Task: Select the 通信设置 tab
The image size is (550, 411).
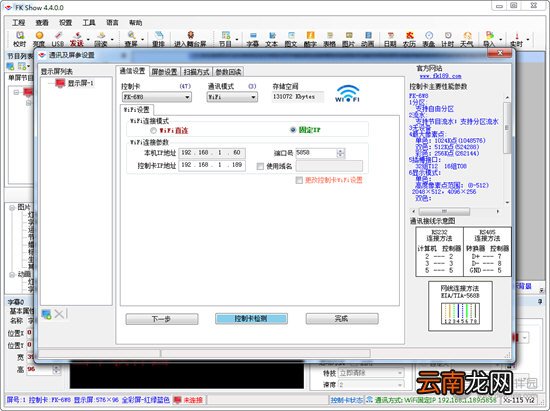Action: (x=133, y=71)
